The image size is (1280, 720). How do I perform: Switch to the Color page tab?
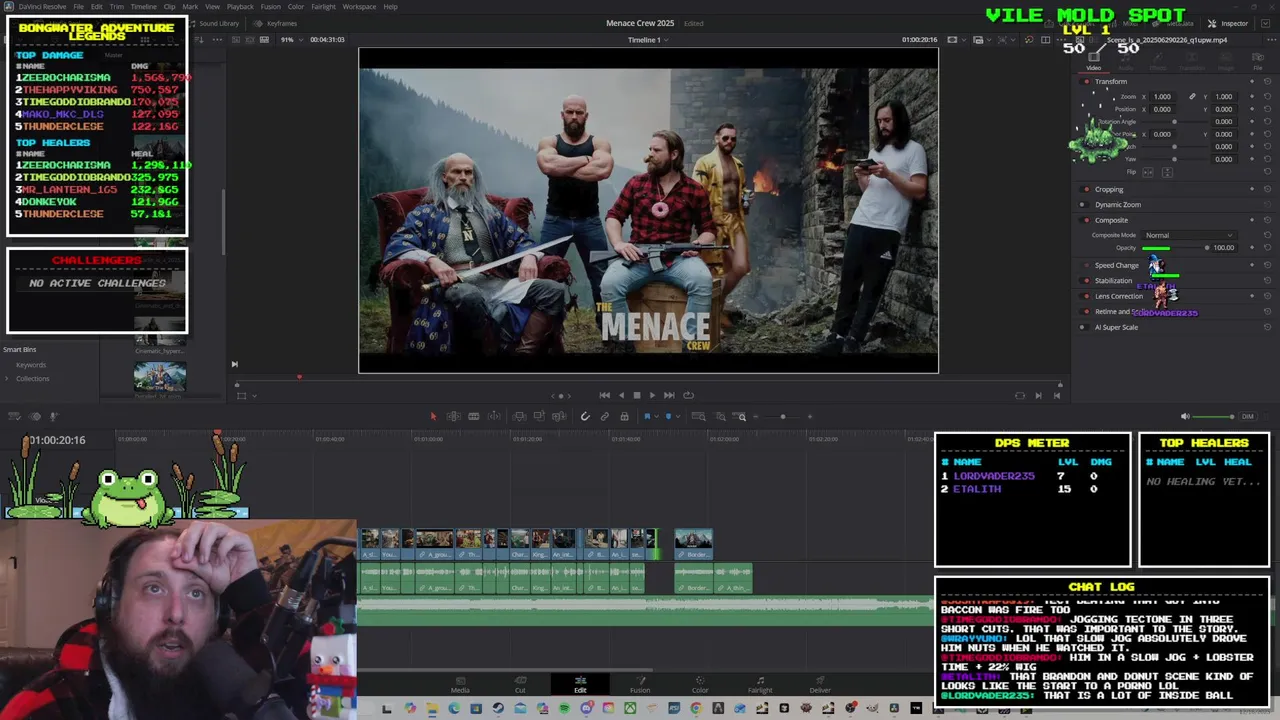tap(700, 685)
